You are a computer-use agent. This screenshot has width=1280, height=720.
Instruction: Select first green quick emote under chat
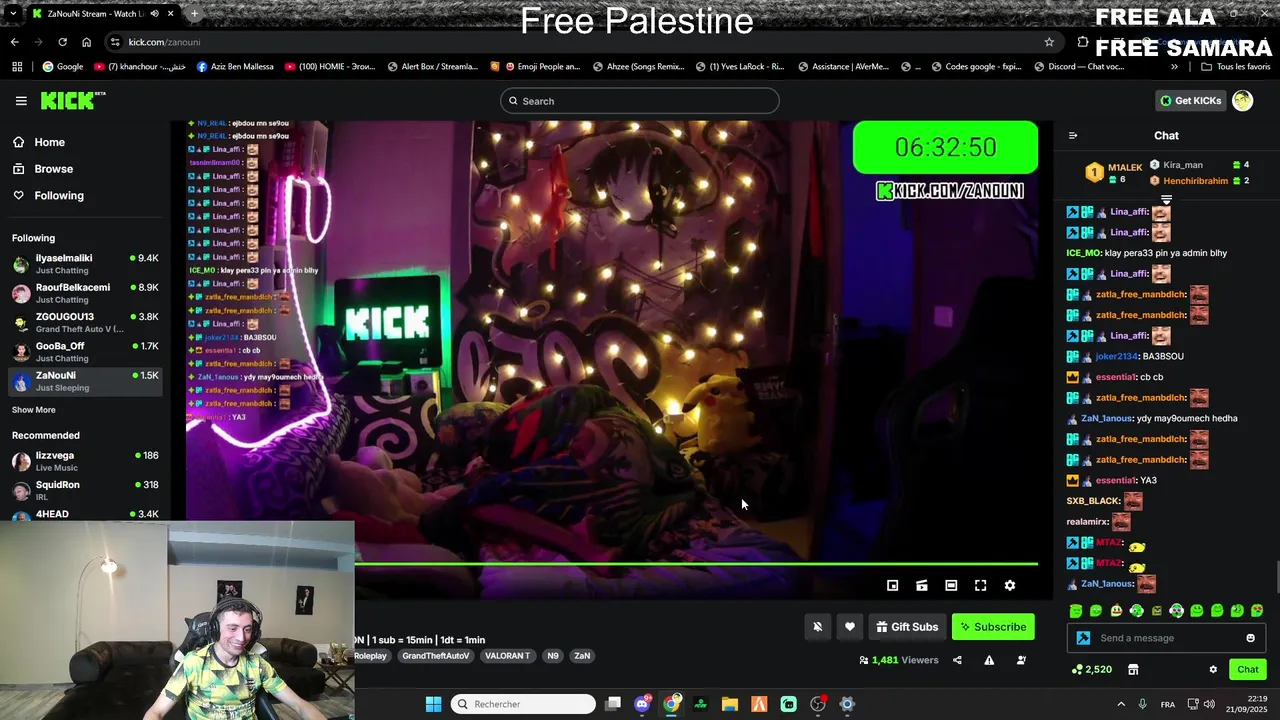pyautogui.click(x=1076, y=611)
